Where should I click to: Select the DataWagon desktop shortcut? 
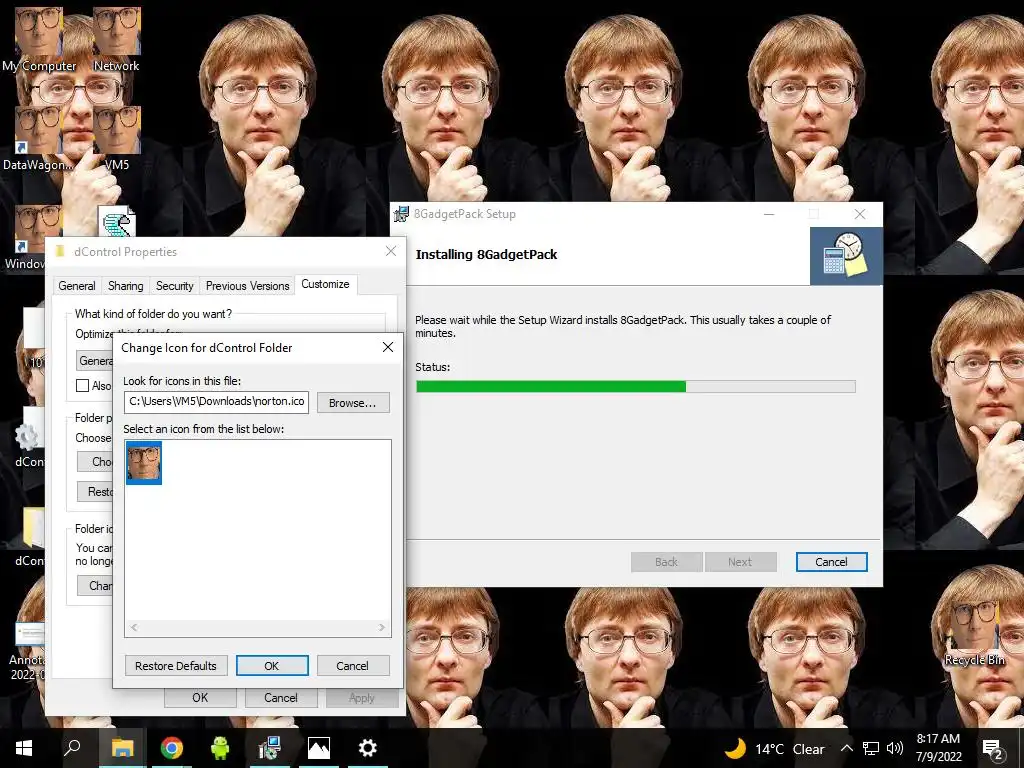(39, 138)
